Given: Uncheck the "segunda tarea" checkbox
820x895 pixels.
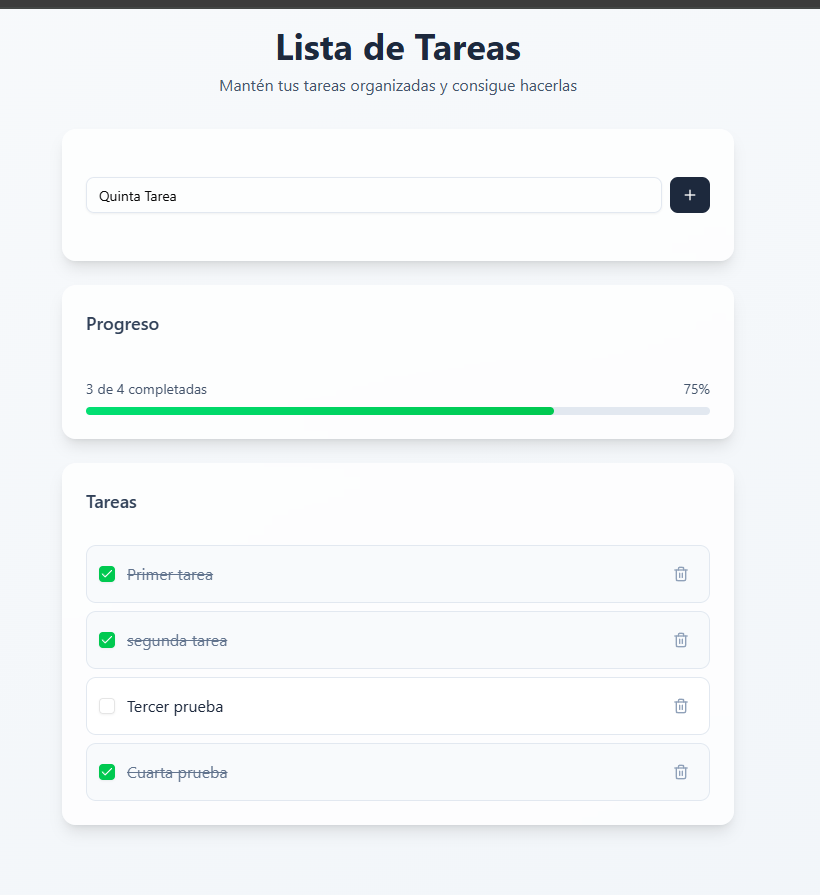Looking at the screenshot, I should pos(107,640).
